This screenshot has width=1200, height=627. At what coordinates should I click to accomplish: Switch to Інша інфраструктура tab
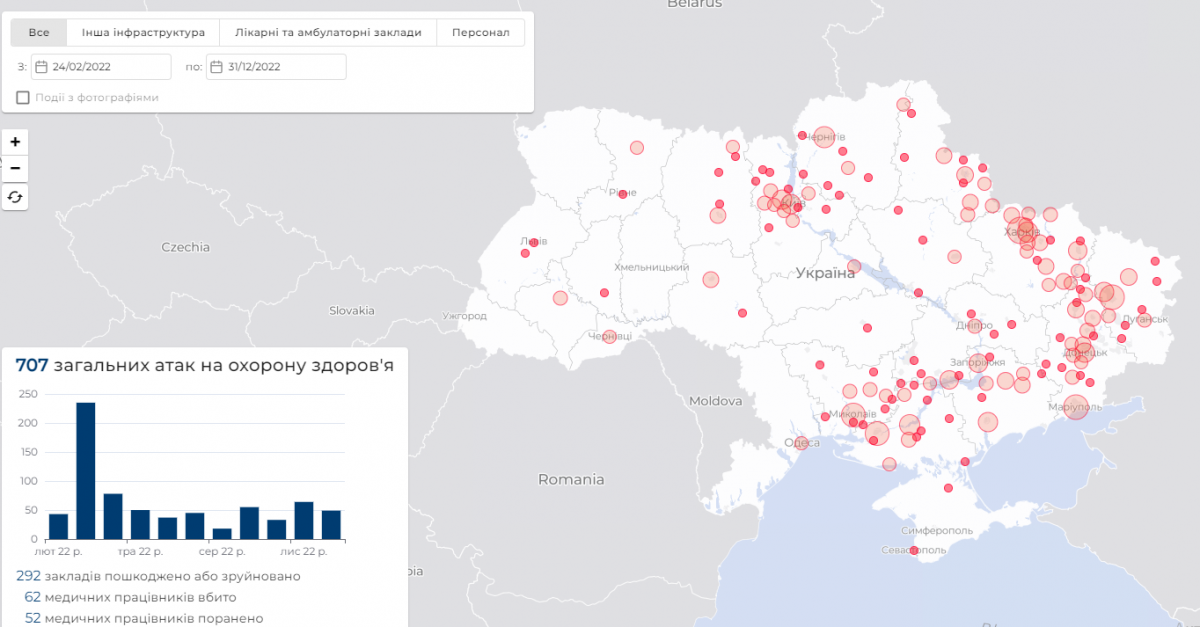[x=143, y=32]
